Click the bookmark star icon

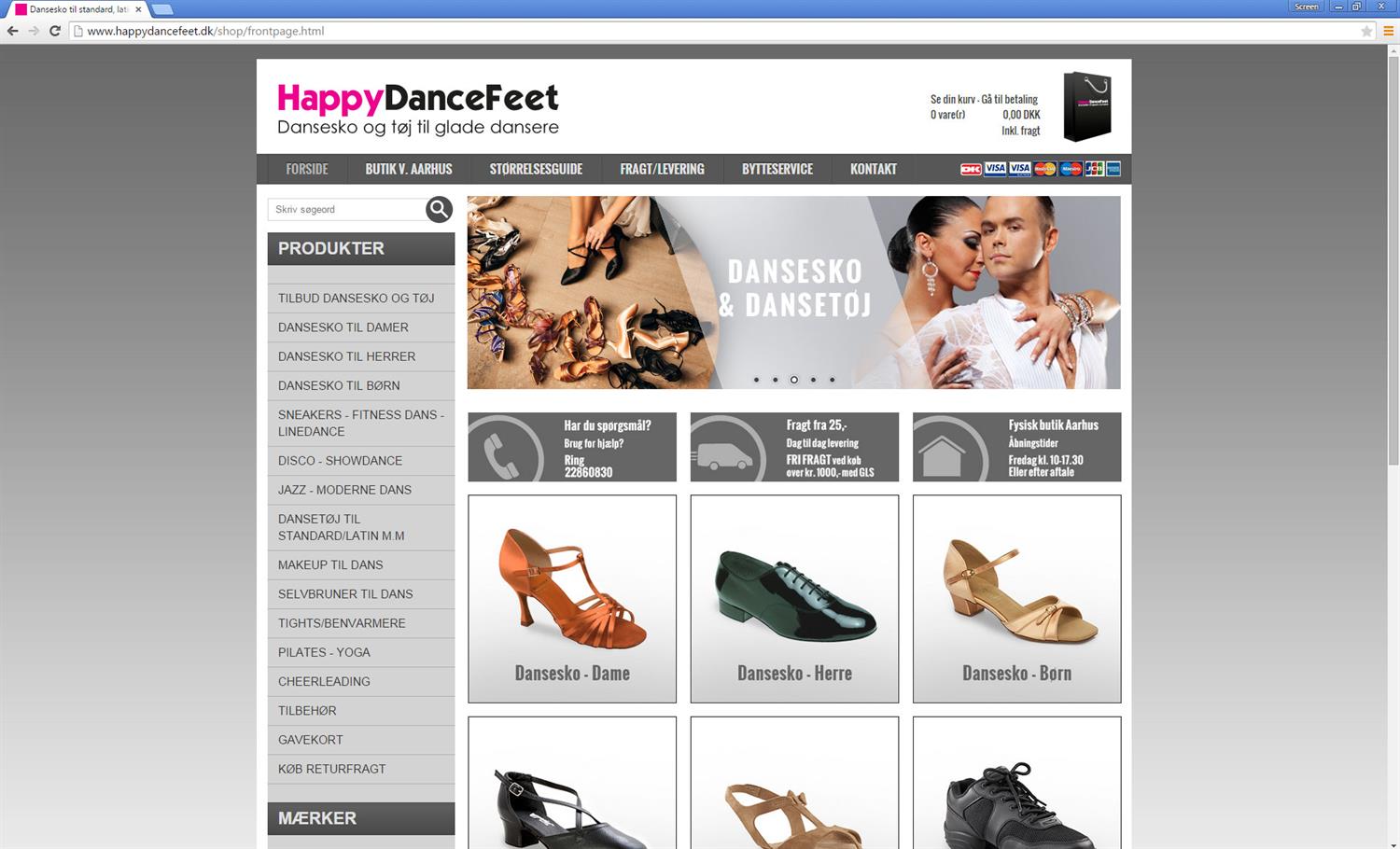pyautogui.click(x=1366, y=31)
